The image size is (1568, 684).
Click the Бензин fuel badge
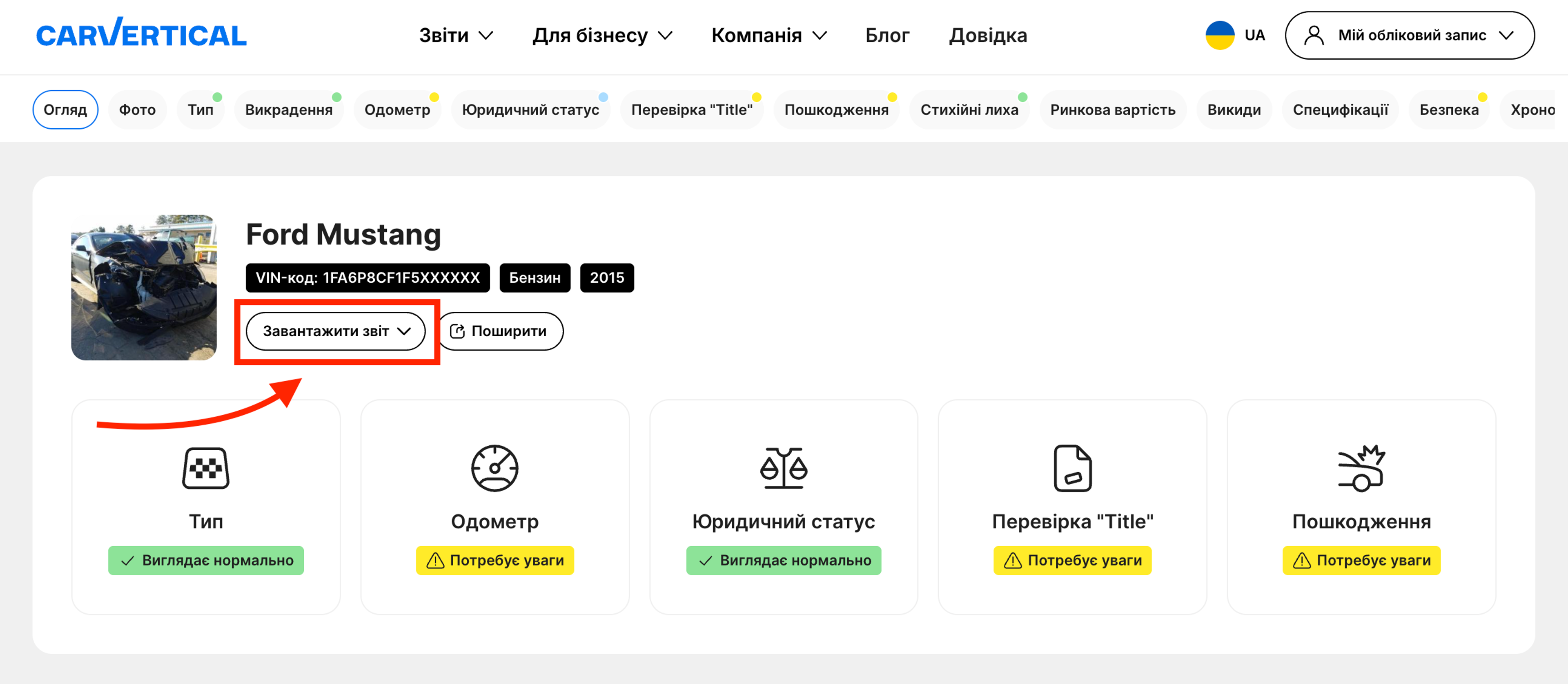point(535,278)
